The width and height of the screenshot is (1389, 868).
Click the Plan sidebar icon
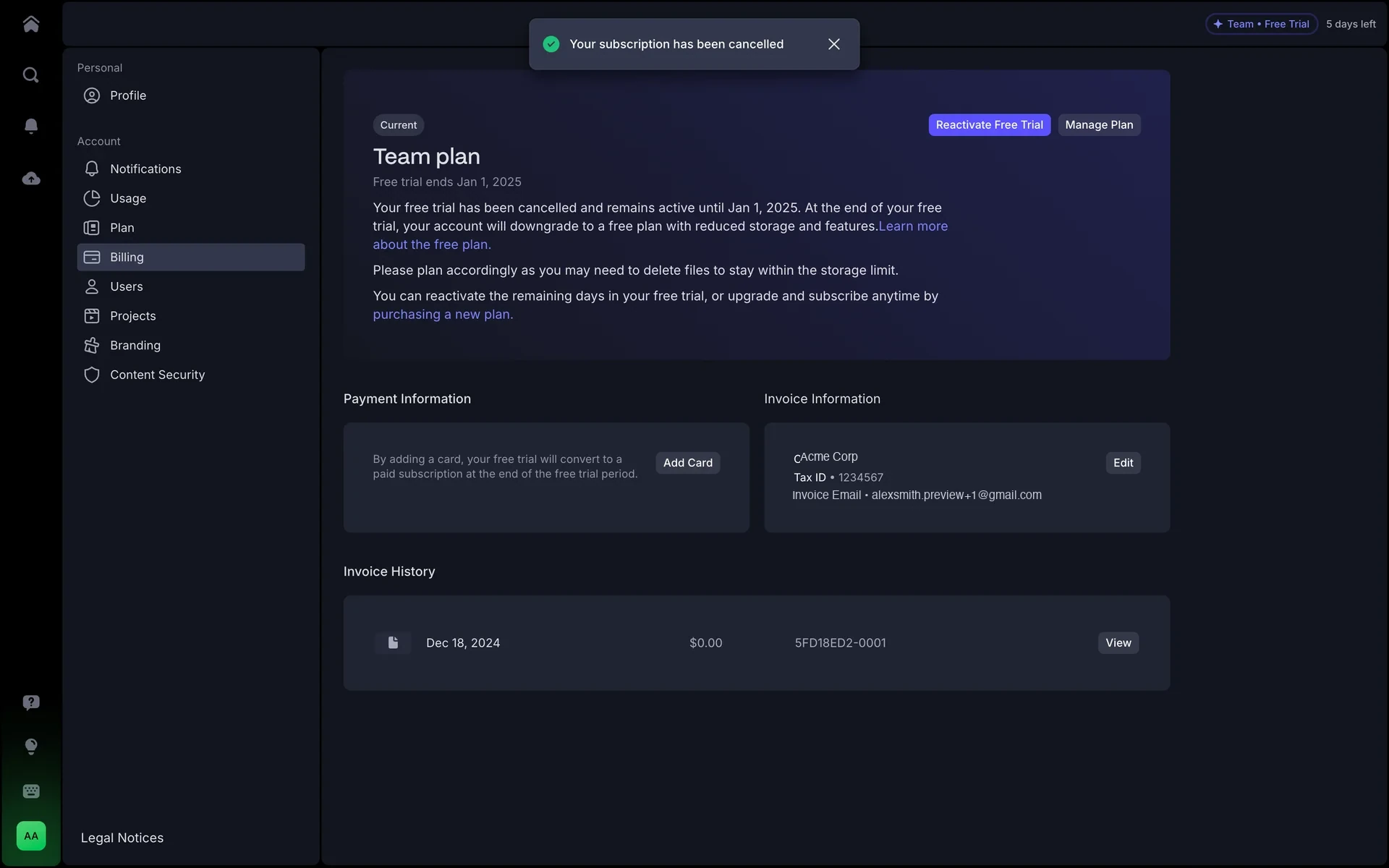92,228
